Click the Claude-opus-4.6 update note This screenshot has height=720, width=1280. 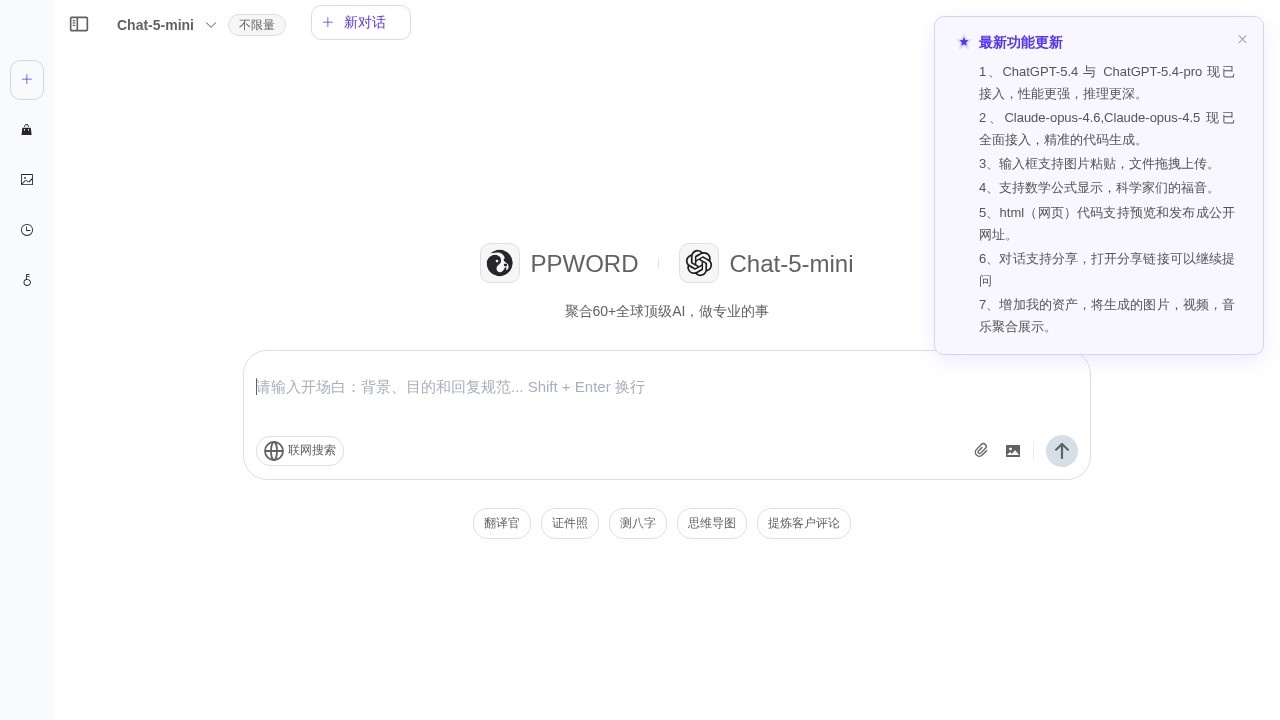tap(1107, 129)
